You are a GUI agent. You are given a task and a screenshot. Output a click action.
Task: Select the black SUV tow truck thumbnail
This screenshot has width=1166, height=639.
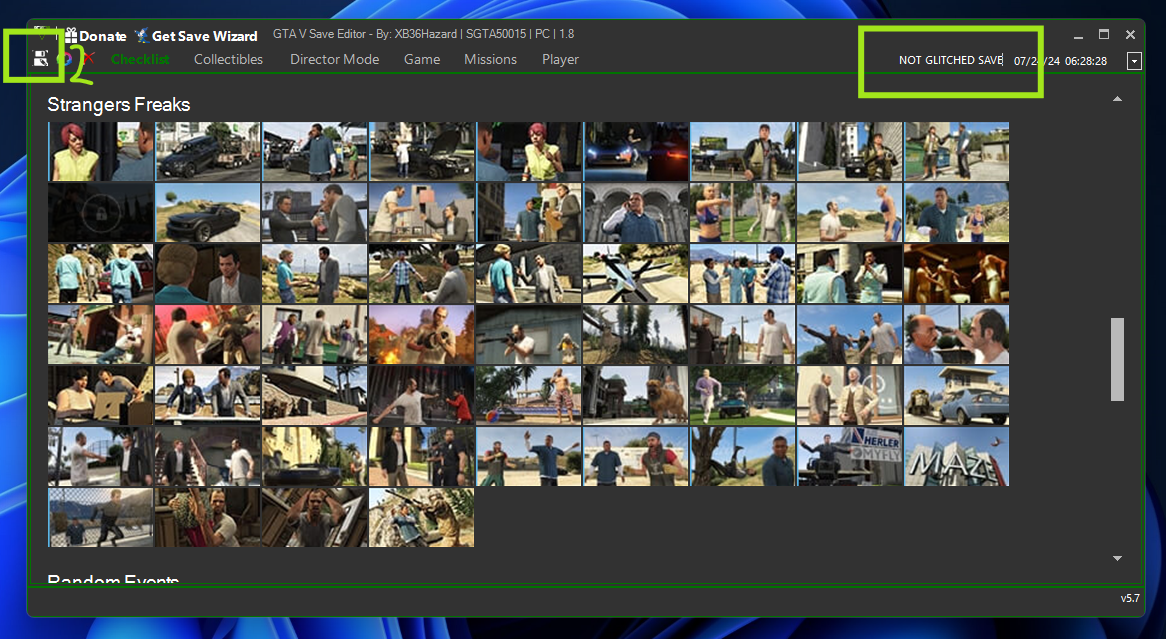coord(207,152)
